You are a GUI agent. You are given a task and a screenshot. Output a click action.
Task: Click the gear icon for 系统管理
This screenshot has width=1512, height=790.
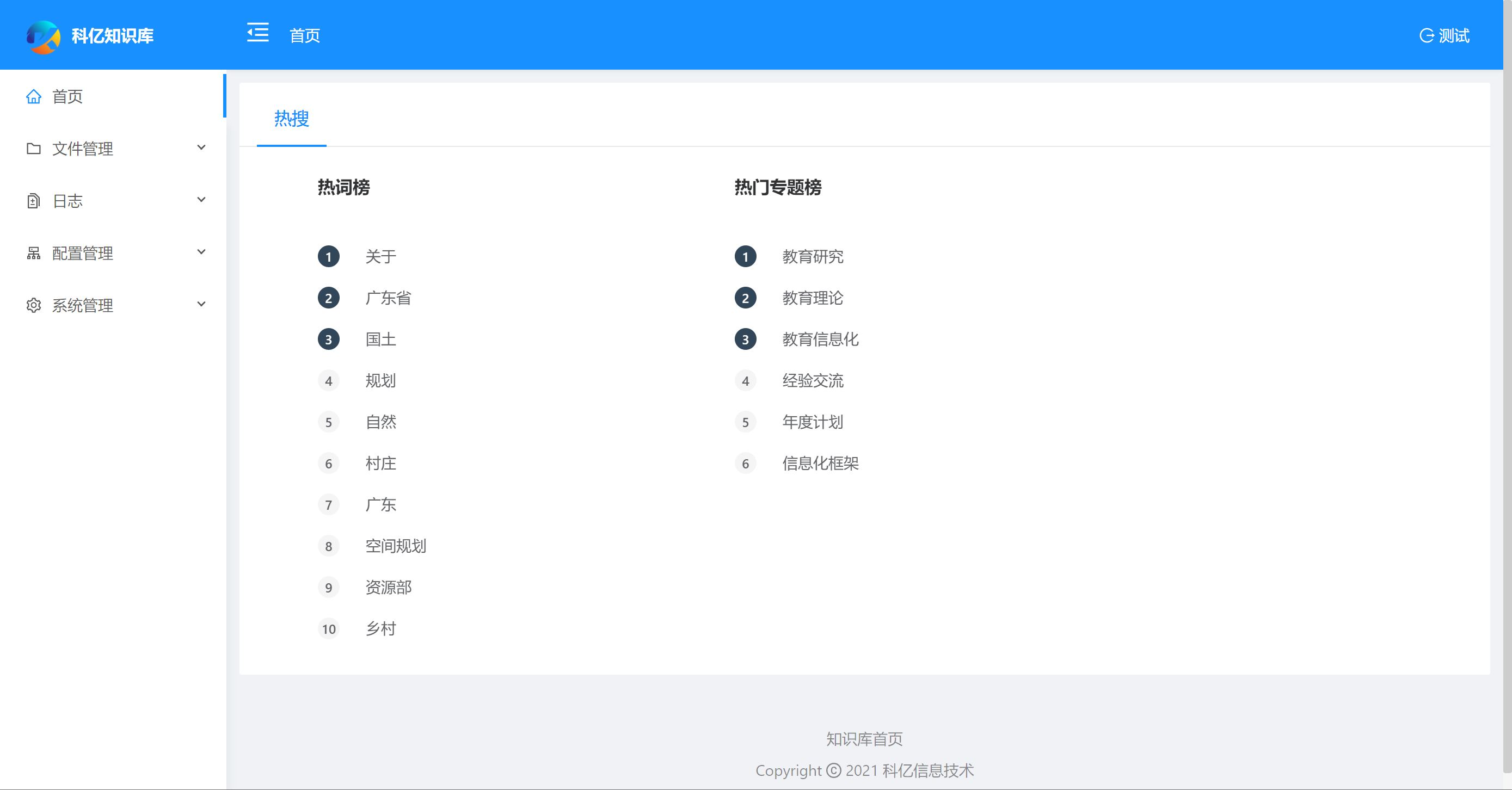click(x=33, y=305)
